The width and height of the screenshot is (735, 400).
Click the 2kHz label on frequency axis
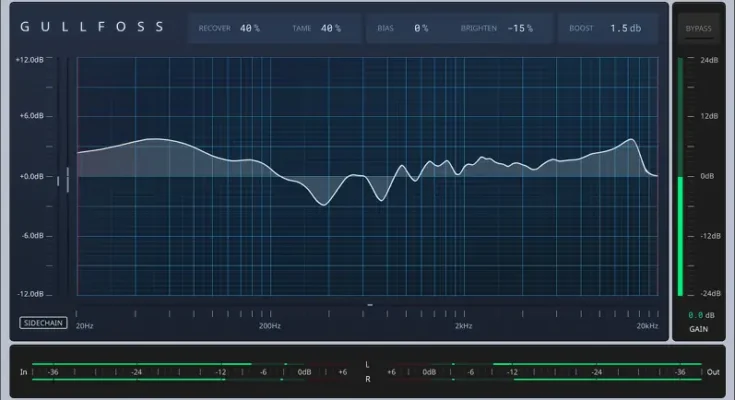click(463, 325)
